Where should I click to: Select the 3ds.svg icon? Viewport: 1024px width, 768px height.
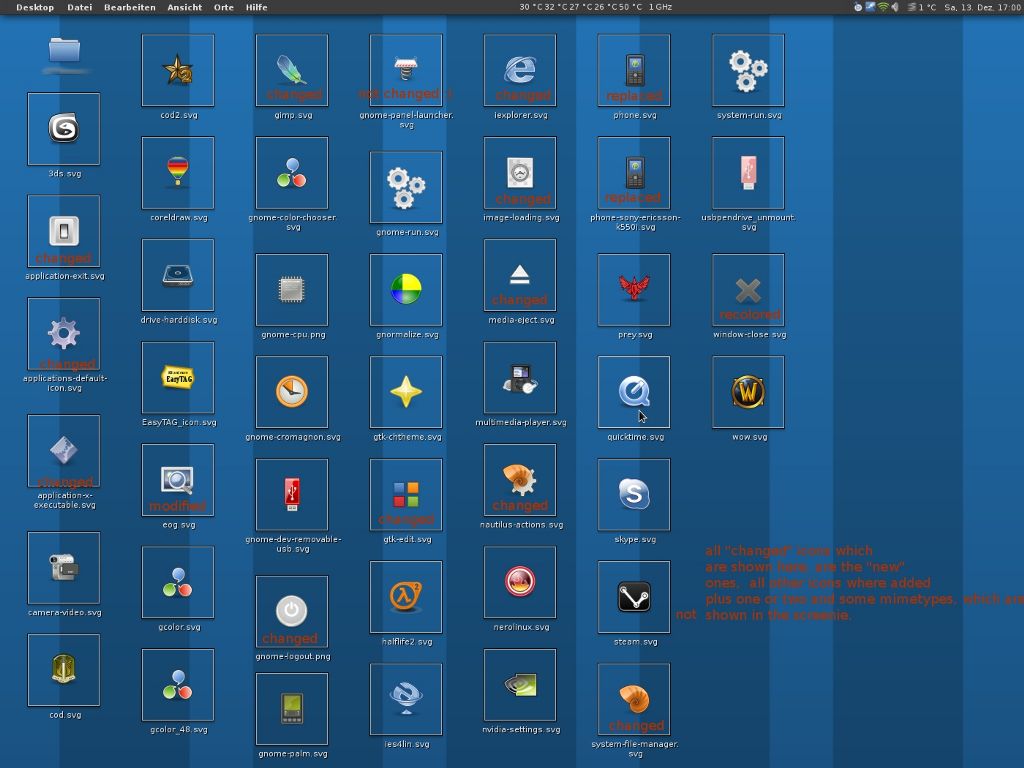pyautogui.click(x=64, y=129)
